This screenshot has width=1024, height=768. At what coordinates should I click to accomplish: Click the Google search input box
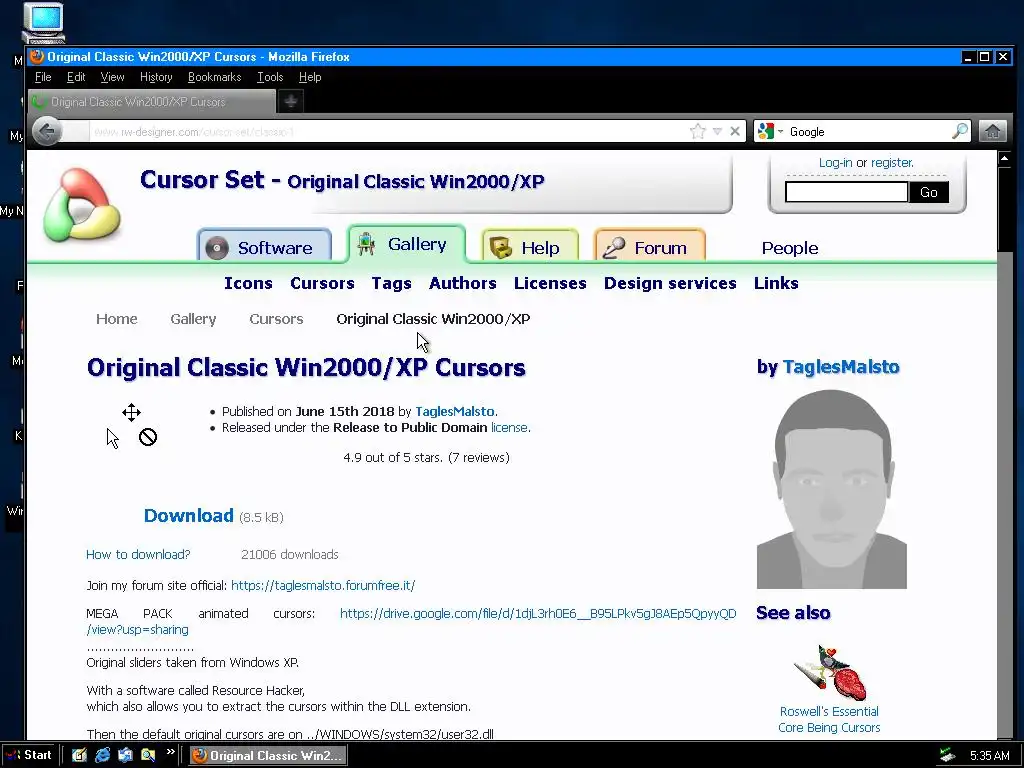867,131
